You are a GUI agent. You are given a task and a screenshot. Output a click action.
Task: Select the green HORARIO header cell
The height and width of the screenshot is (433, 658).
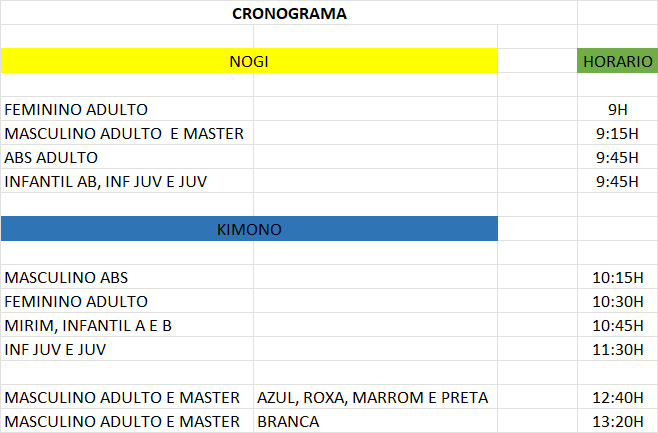point(617,61)
